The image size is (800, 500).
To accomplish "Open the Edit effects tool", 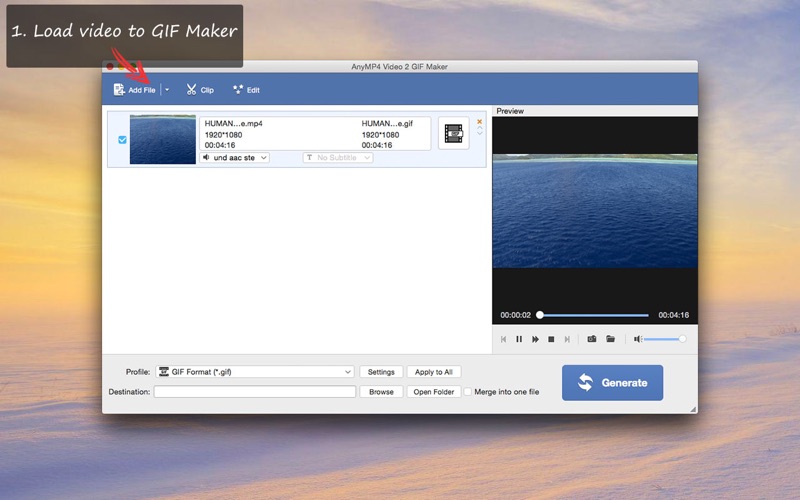I will click(x=238, y=90).
